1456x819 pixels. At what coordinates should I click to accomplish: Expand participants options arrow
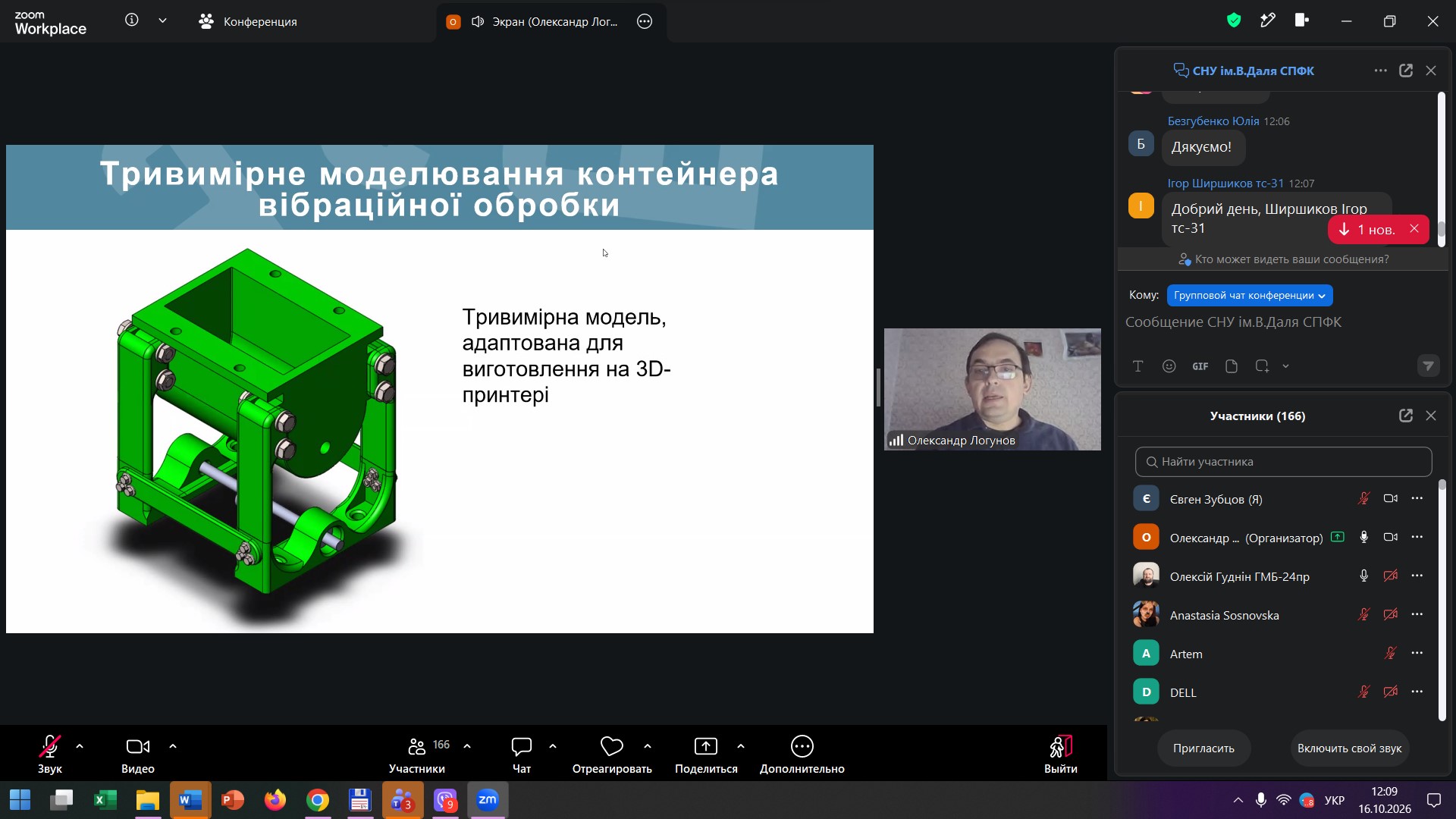click(467, 746)
